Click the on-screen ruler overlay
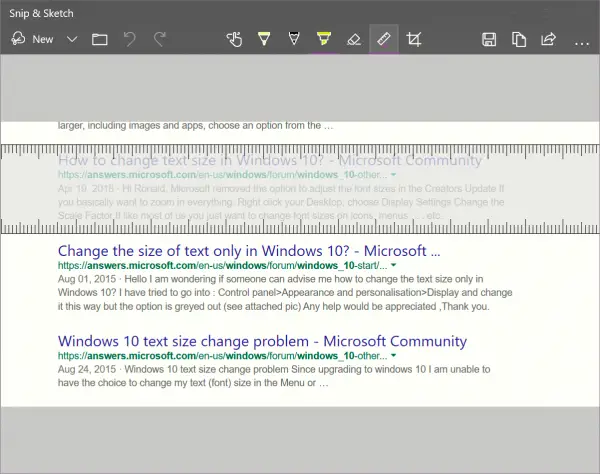The height and width of the screenshot is (474, 600). 300,189
